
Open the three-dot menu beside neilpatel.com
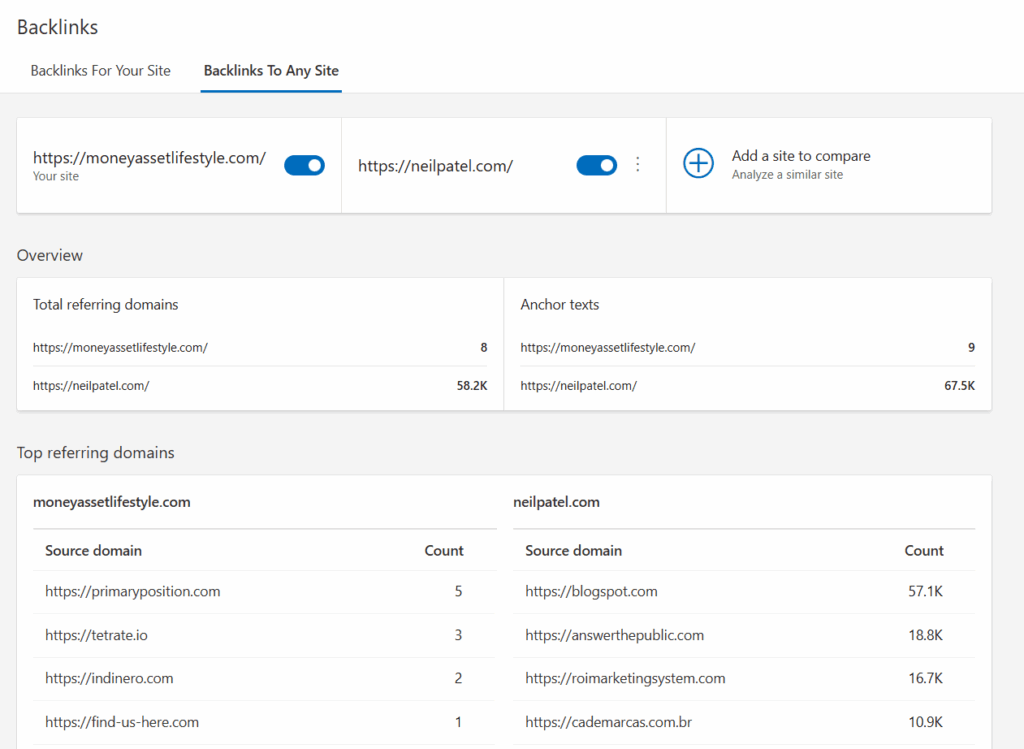tap(637, 165)
